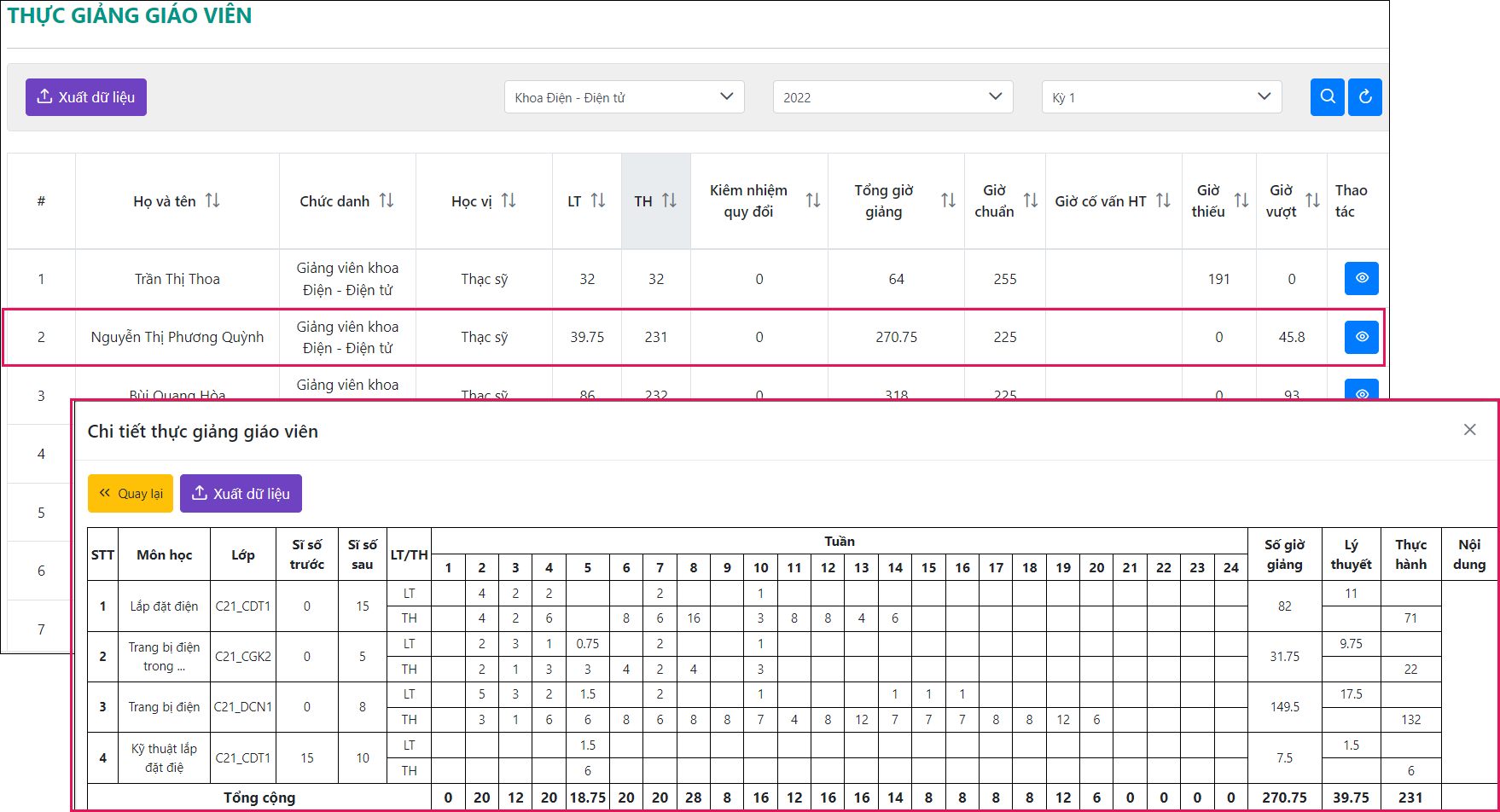Sort by Giờ vượt column
Image resolution: width=1500 pixels, height=812 pixels.
pos(1312,200)
